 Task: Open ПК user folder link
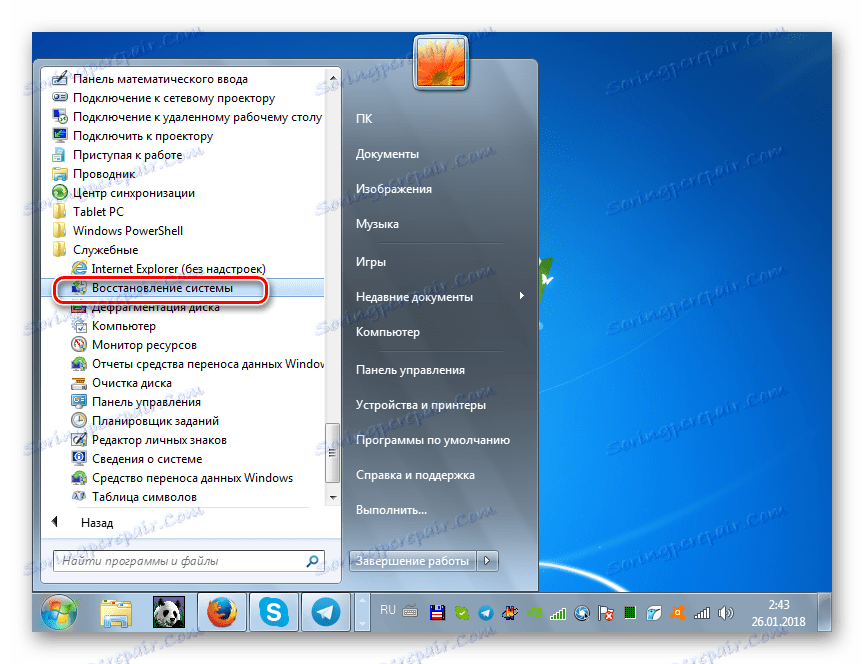point(364,119)
